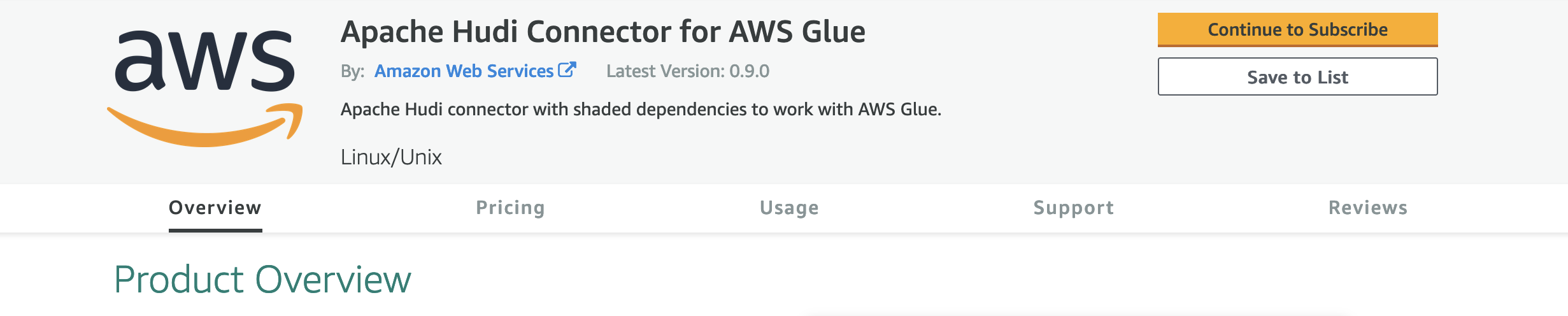Open the Usage tab
1568x316 pixels.
pos(789,208)
